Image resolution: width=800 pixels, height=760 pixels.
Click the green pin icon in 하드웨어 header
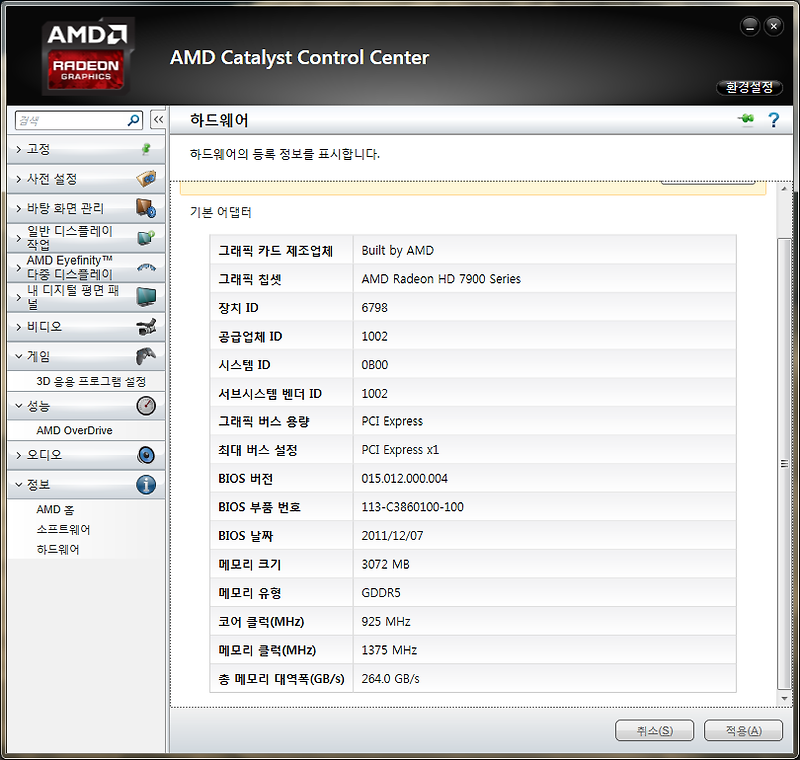coord(746,119)
